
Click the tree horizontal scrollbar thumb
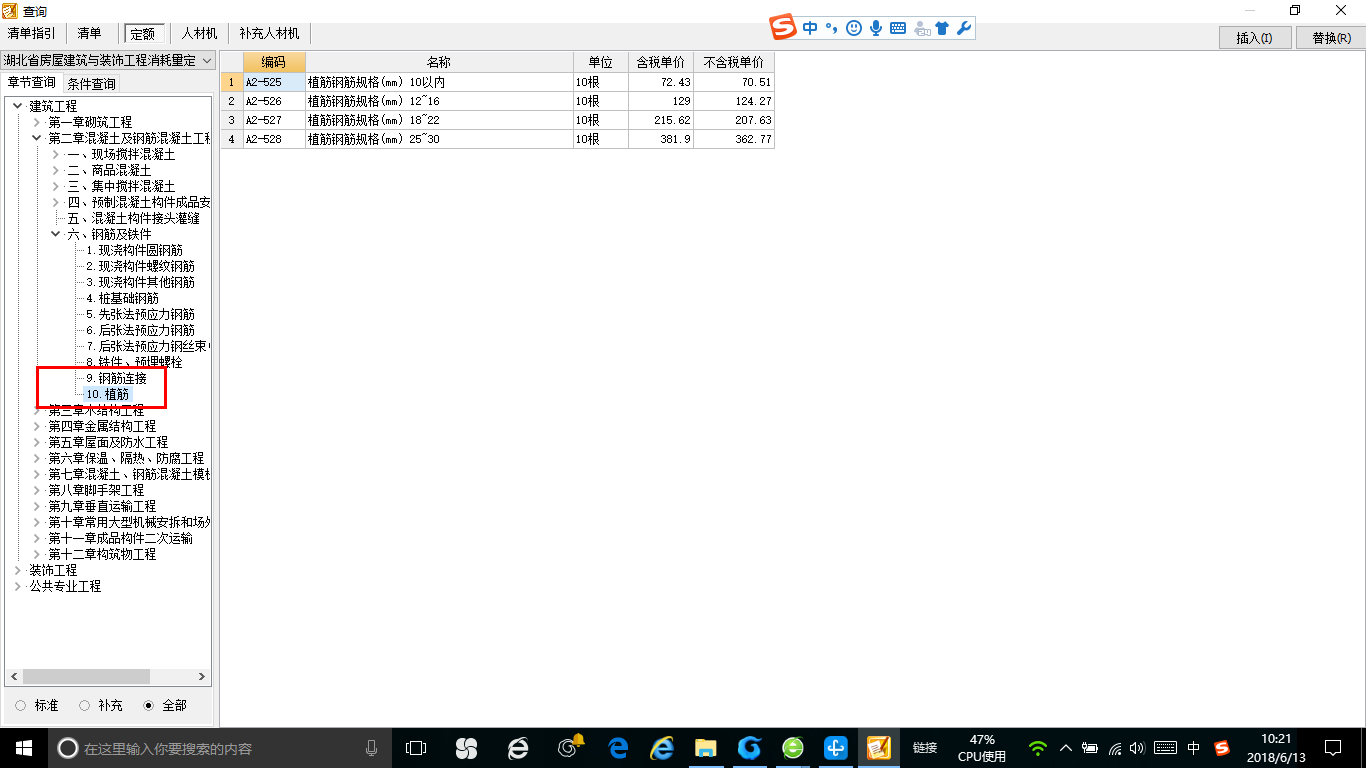(x=86, y=677)
